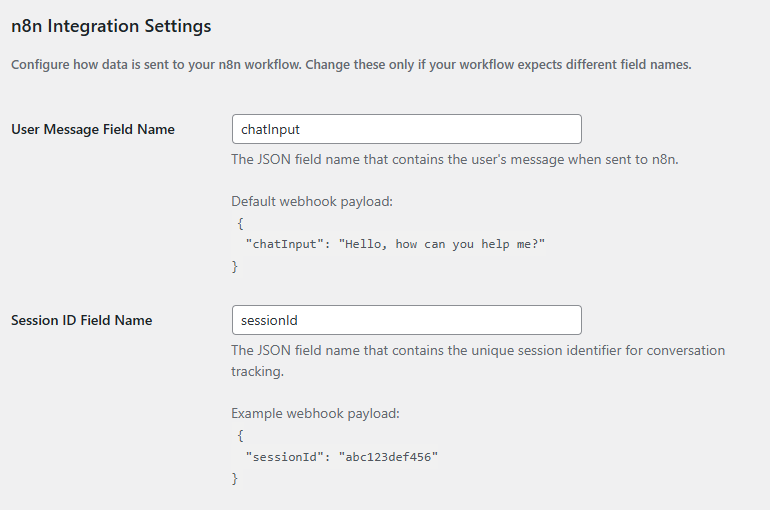Click the sessionId sample payload code line
770x510 pixels.
click(x=341, y=456)
